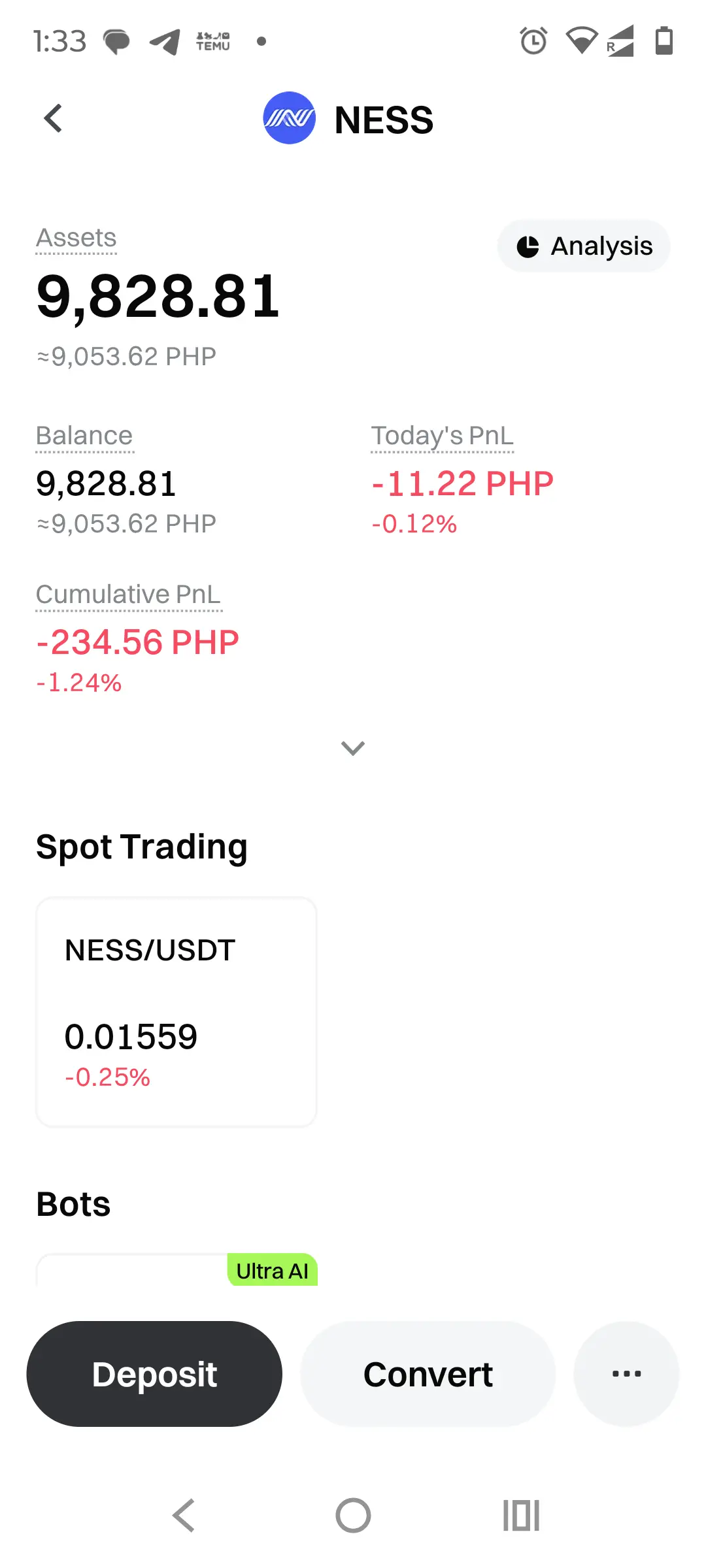This screenshot has width=706, height=1568.
Task: Open the NESS/USDT spot trading card
Action: pyautogui.click(x=176, y=1011)
